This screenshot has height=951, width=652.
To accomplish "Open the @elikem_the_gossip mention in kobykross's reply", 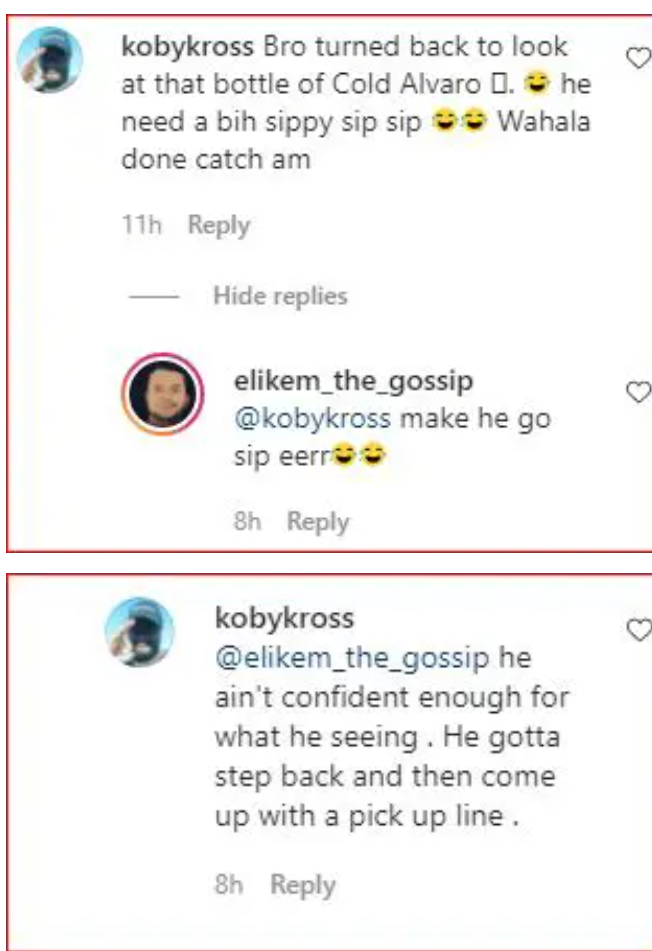I will click(352, 658).
